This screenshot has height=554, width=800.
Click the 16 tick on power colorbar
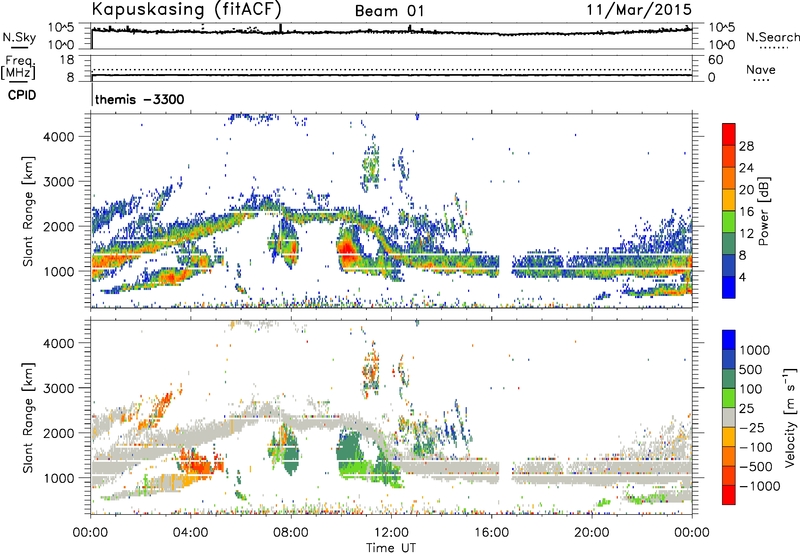[746, 212]
